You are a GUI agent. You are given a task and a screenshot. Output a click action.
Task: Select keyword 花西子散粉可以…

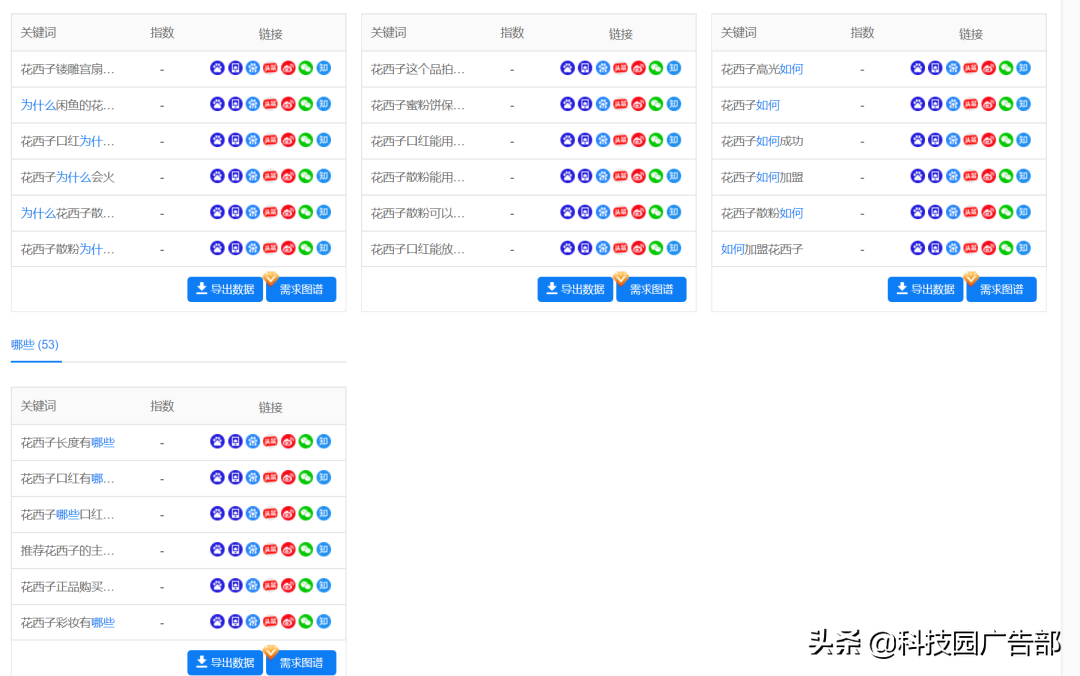coord(417,213)
